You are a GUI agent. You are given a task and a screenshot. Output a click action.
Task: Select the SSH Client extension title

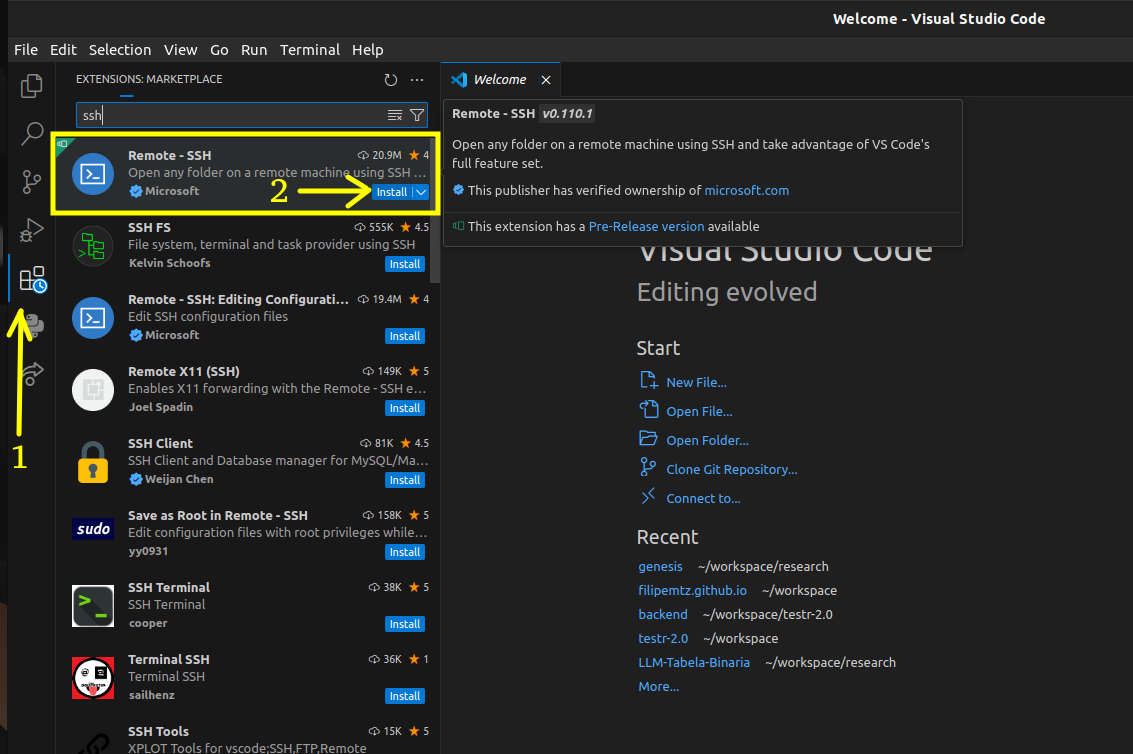click(x=160, y=443)
